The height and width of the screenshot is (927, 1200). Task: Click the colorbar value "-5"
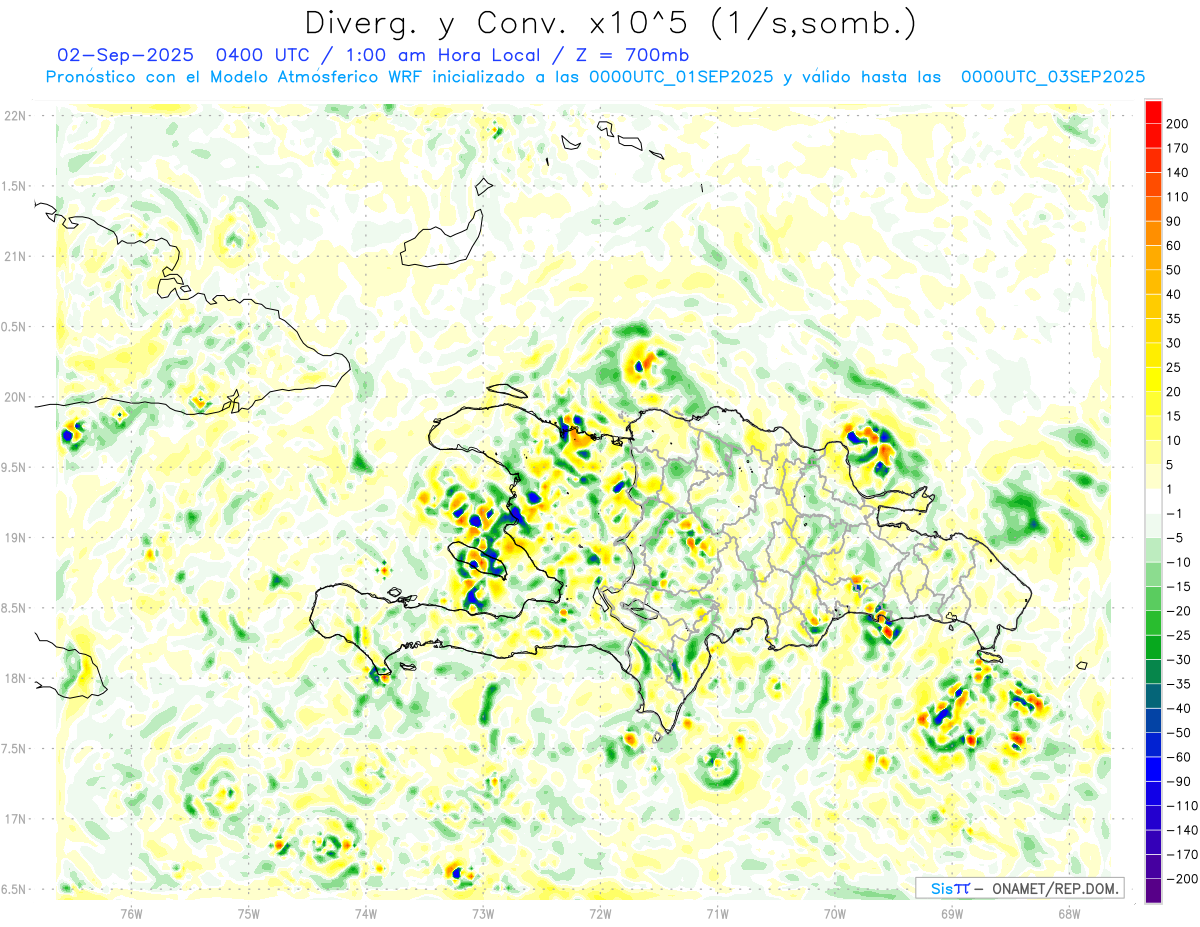click(1177, 538)
